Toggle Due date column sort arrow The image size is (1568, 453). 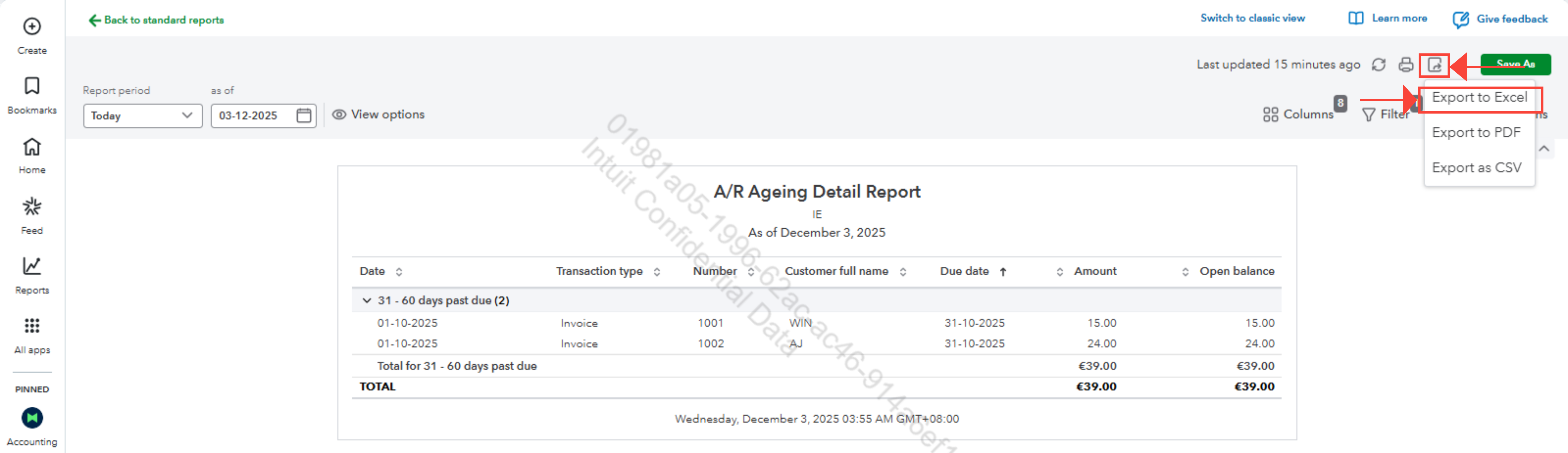tap(1002, 272)
